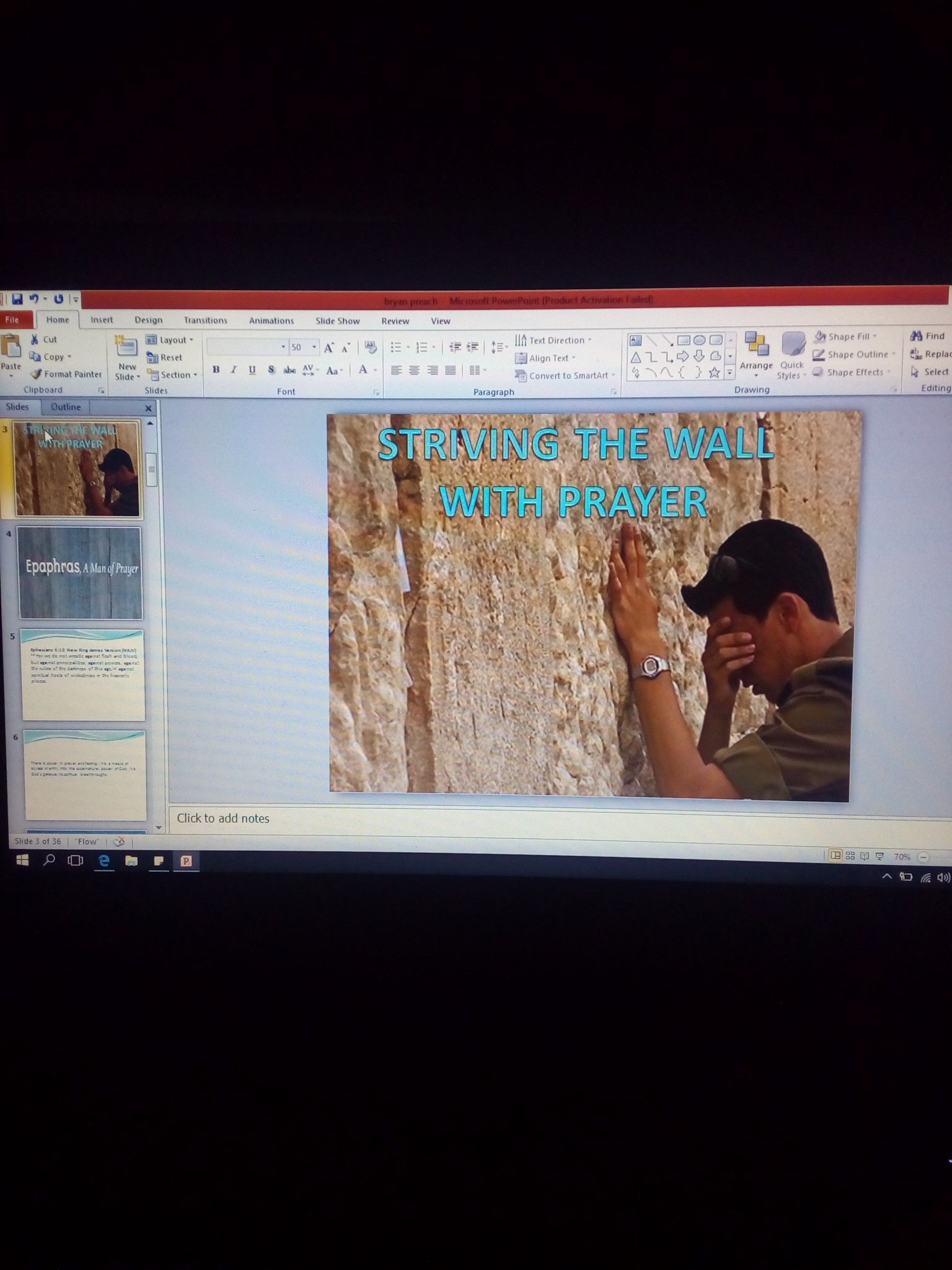
Task: Select the right arrow shape
Action: click(x=683, y=357)
